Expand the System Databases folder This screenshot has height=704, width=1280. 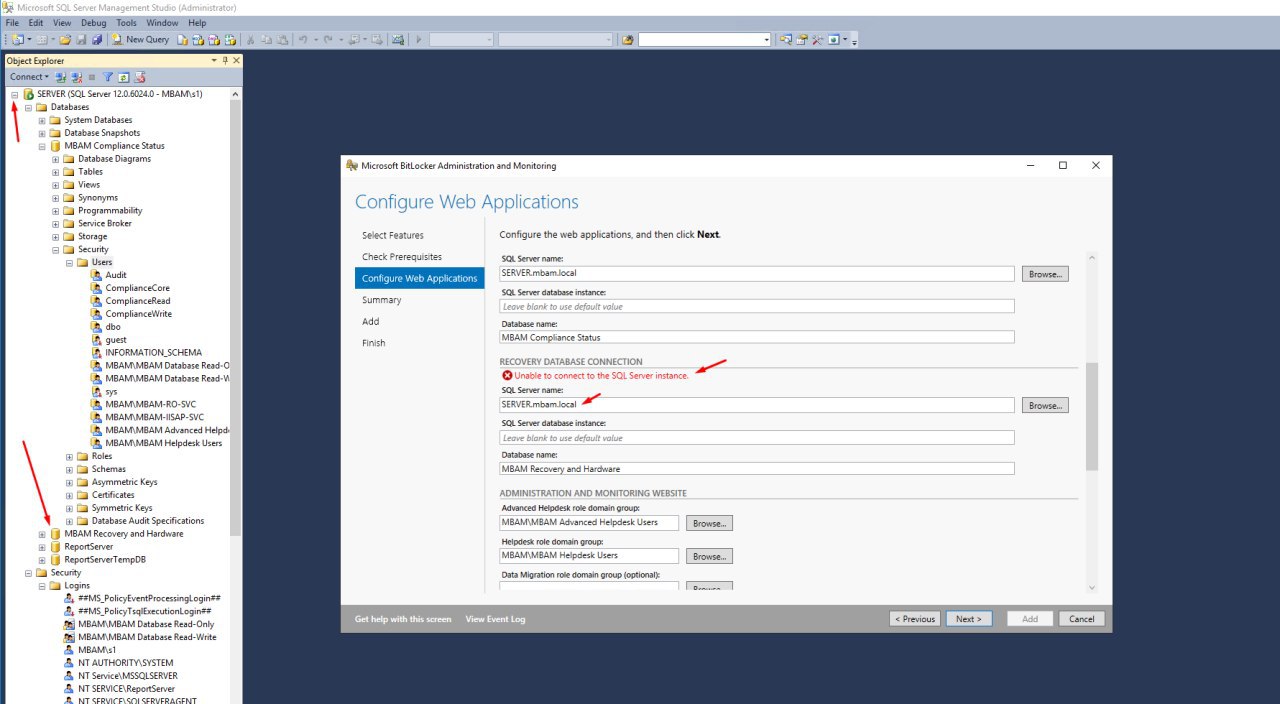point(42,120)
